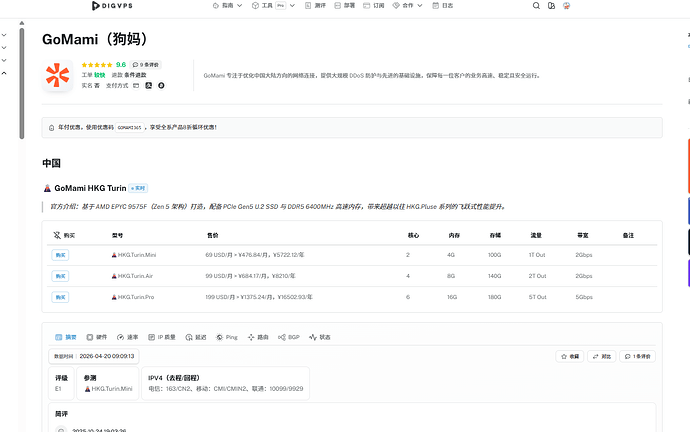
Task: Switch to the 摘要 tab
Action: [x=66, y=337]
